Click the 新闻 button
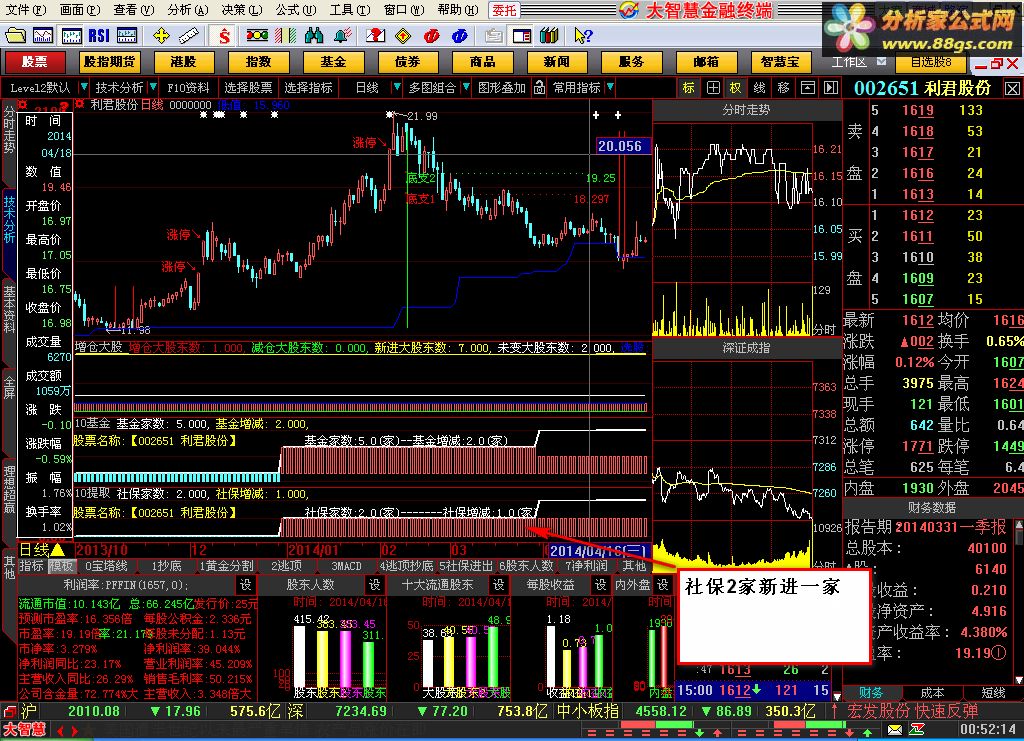1024x741 pixels. [557, 62]
